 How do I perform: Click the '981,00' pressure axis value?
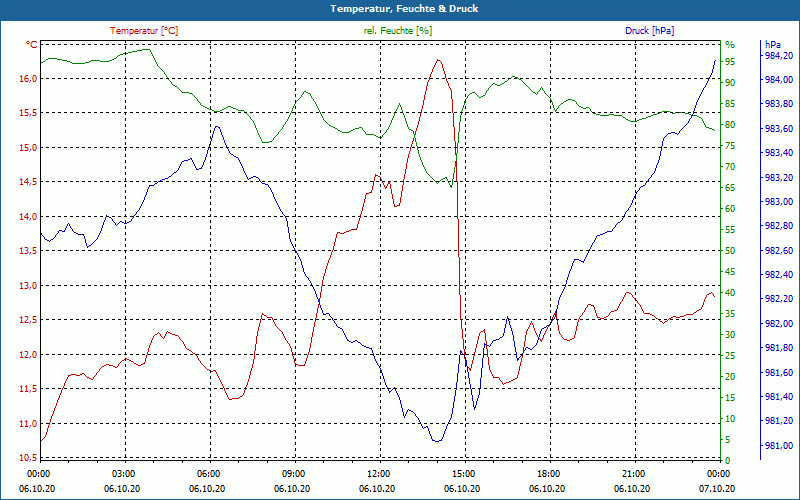point(779,446)
